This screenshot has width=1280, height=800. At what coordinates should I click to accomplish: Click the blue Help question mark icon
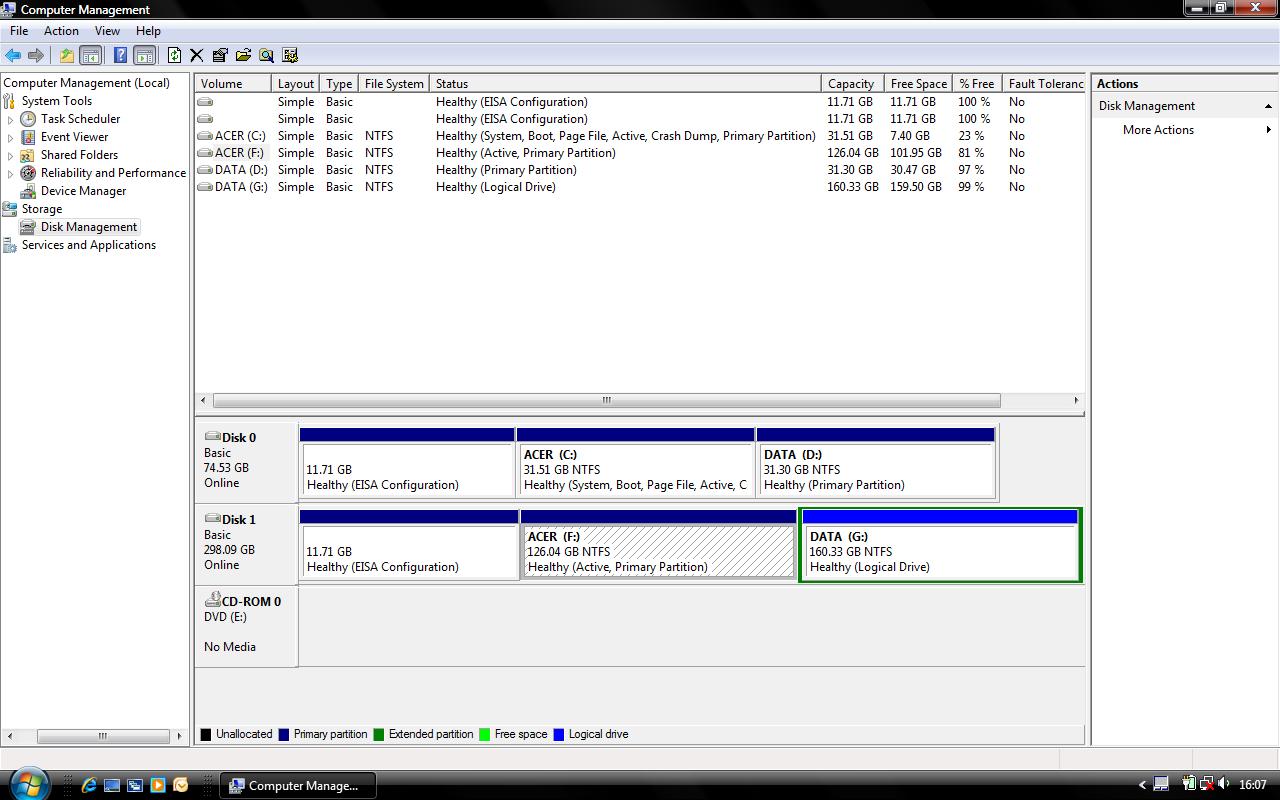[120, 56]
